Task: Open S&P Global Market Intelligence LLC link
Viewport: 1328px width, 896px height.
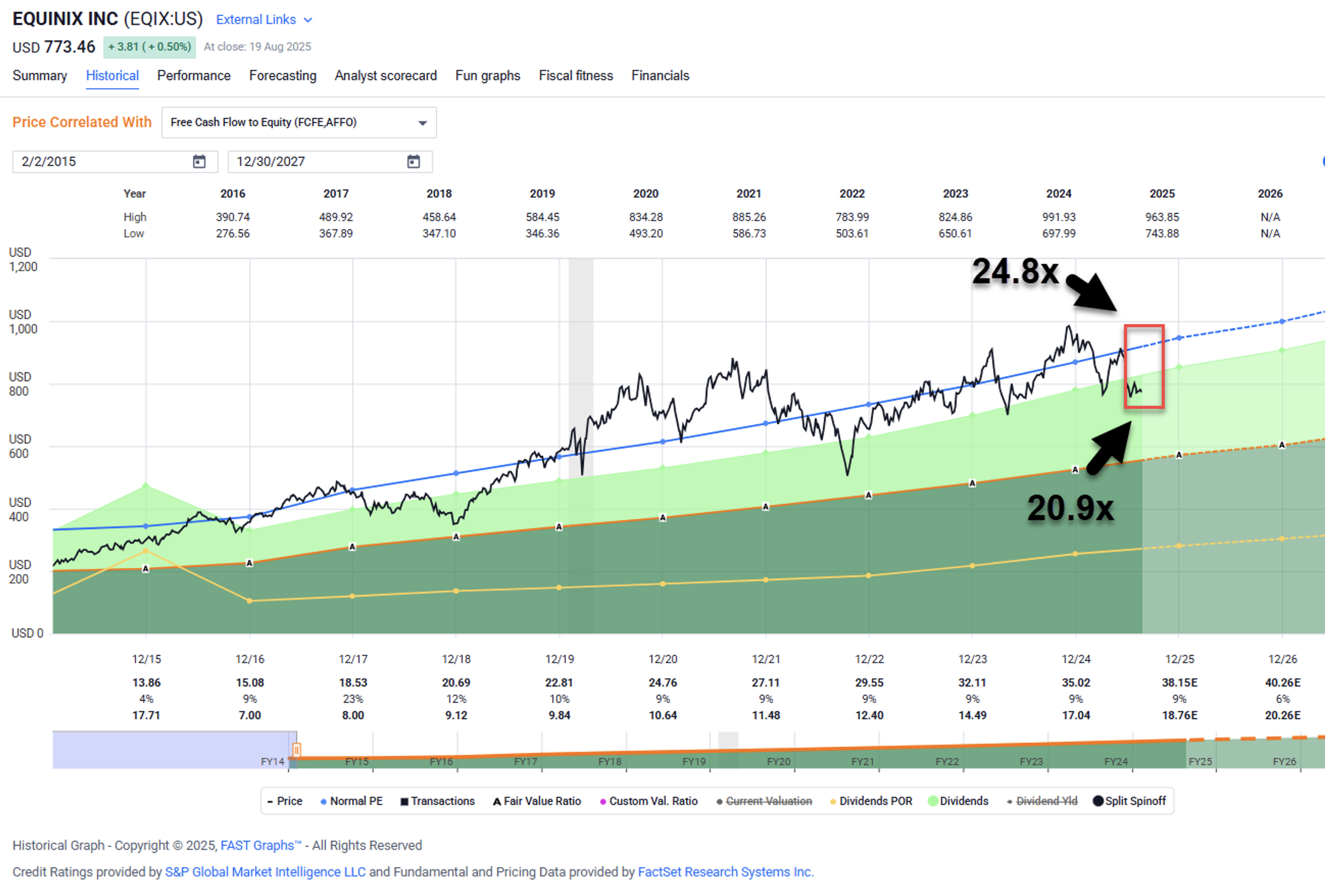Action: [x=265, y=872]
